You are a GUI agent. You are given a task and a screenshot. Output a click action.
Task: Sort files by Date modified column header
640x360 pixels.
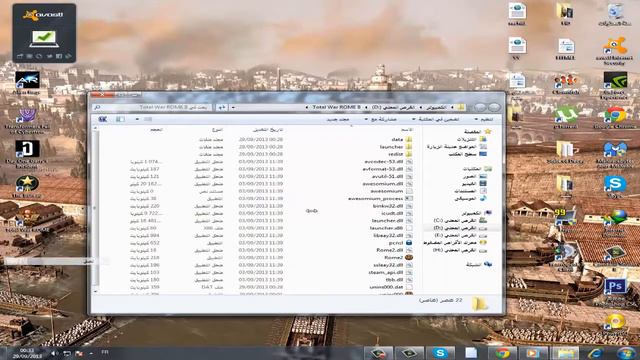[267, 129]
